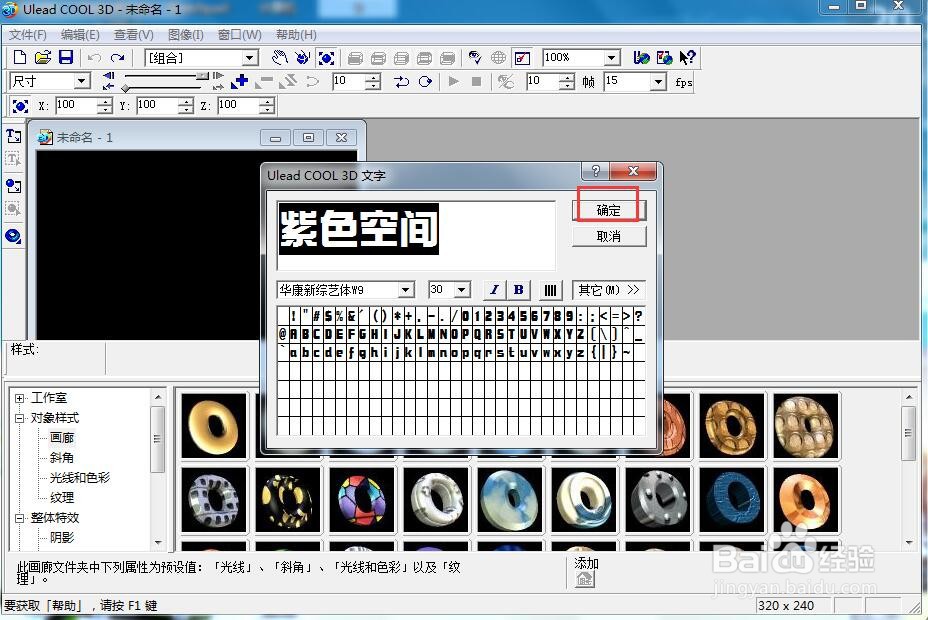
Task: Open the 文件(F) menu
Action: click(27, 35)
